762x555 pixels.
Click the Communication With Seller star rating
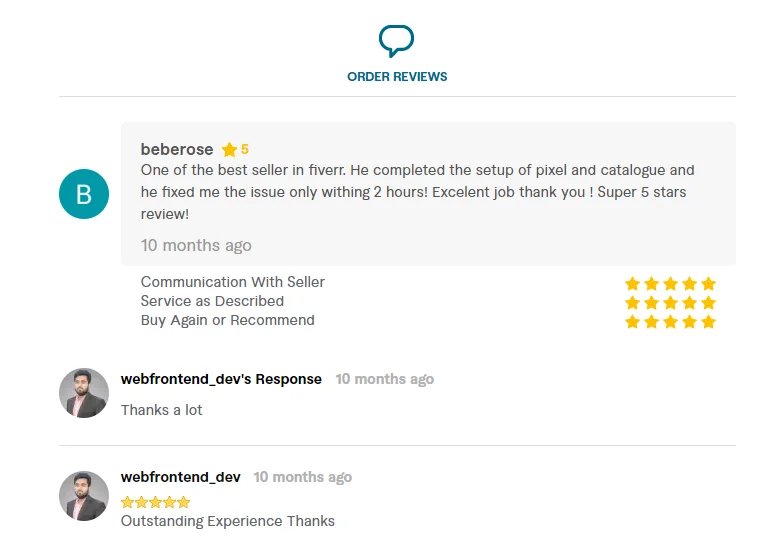point(670,284)
